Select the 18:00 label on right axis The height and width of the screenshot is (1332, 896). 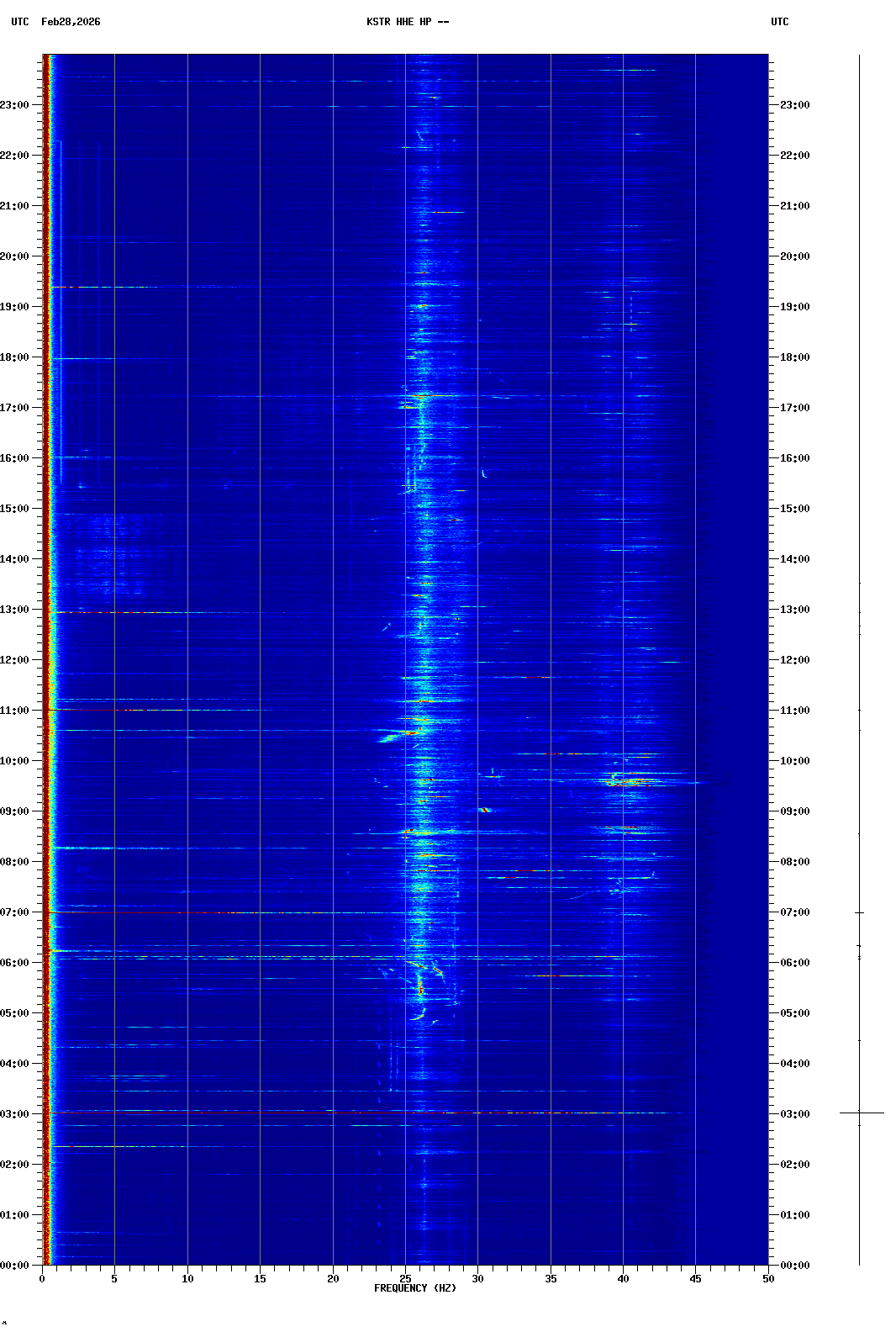[794, 357]
